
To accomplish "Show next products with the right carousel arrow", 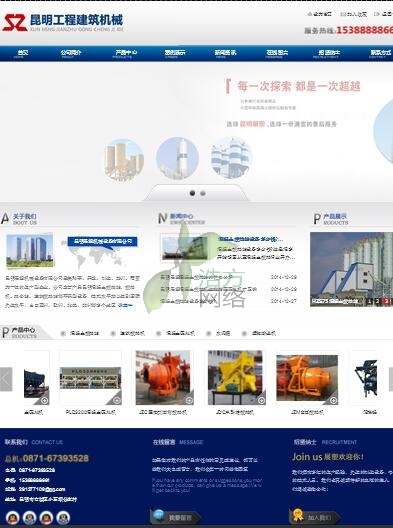I will 391,379.
